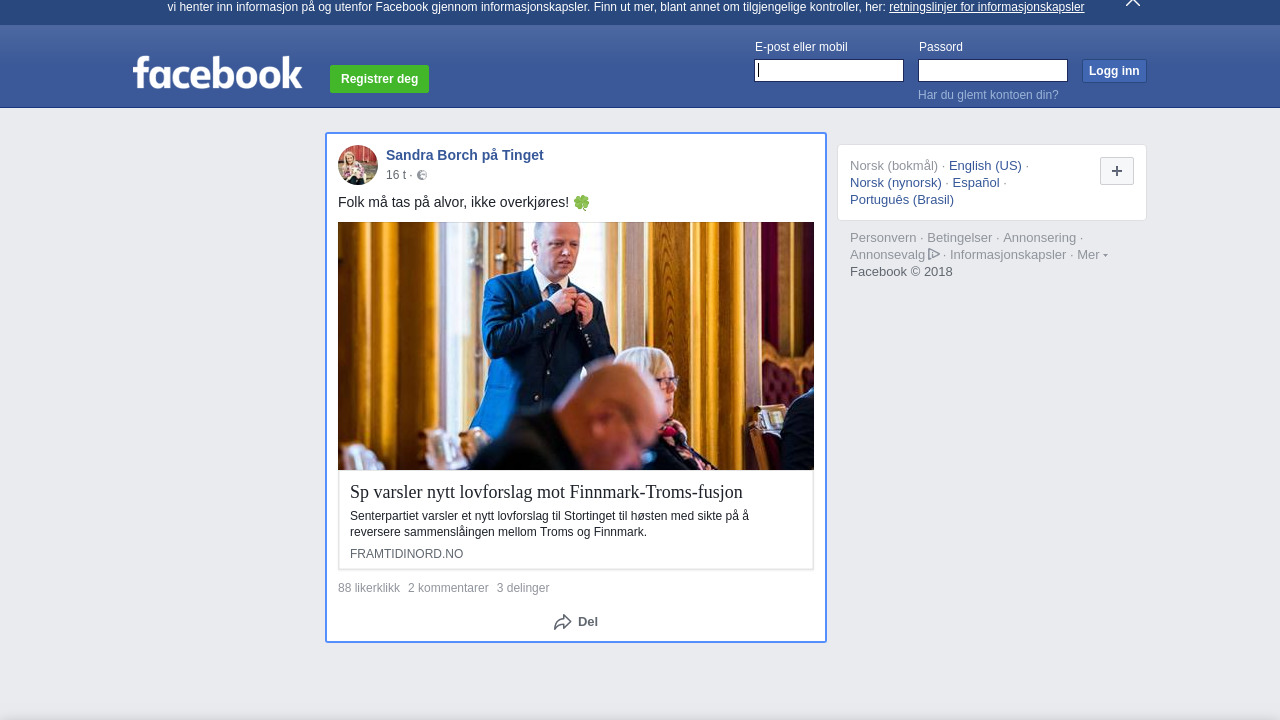This screenshot has width=1280, height=720.
Task: Click 2 kommentarer count
Action: coord(448,588)
